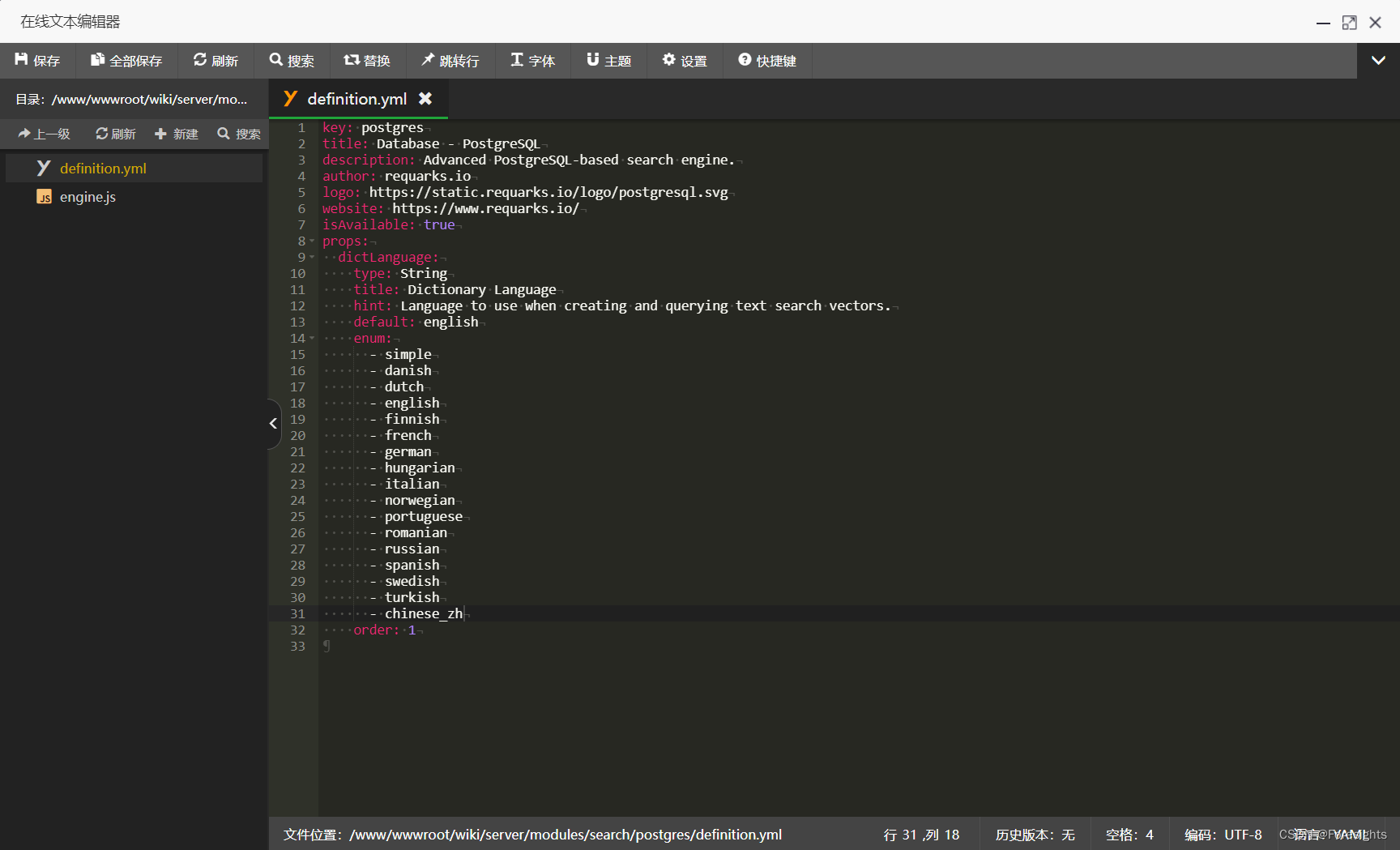Viewport: 1400px width, 850px height.
Task: Click the 文件位置 file path in status bar
Action: tap(532, 835)
